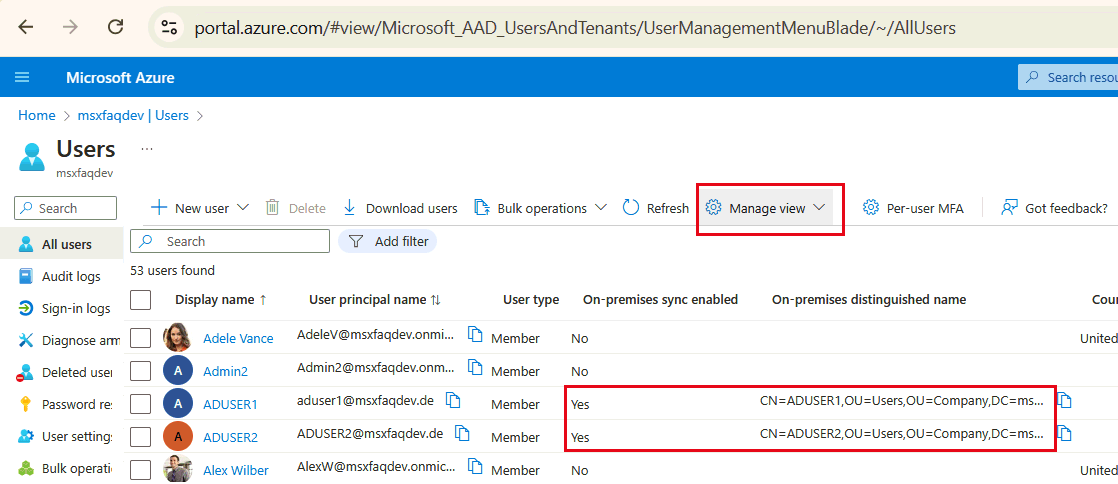Select the Adele Vance row checkbox
1118x484 pixels.
click(140, 338)
